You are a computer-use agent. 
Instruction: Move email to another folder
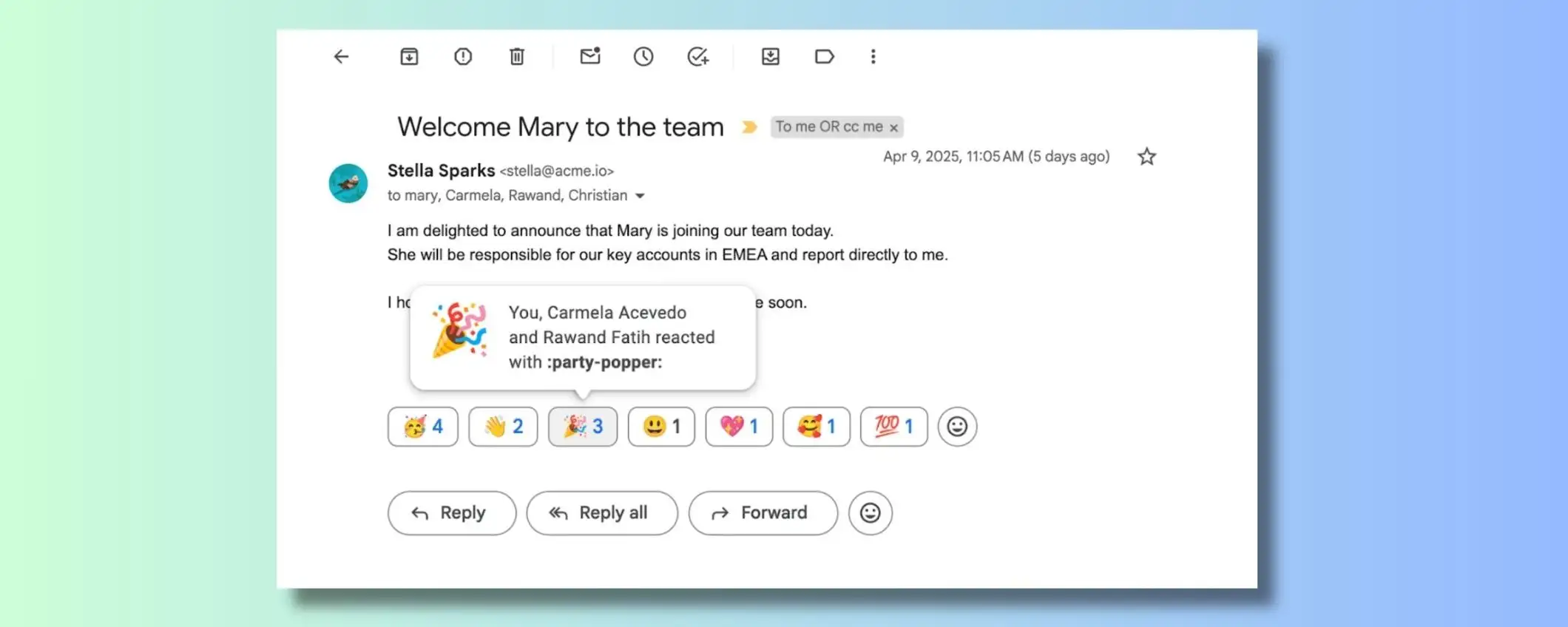click(771, 57)
